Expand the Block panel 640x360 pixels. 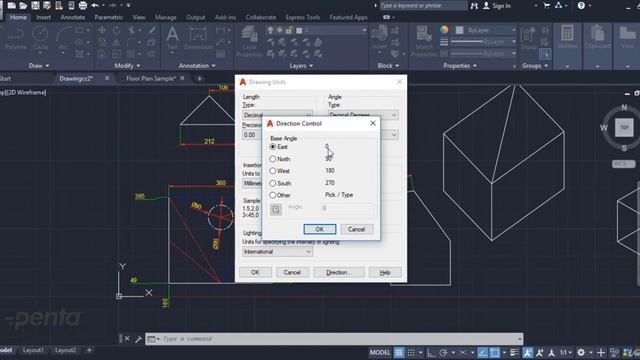[388, 66]
